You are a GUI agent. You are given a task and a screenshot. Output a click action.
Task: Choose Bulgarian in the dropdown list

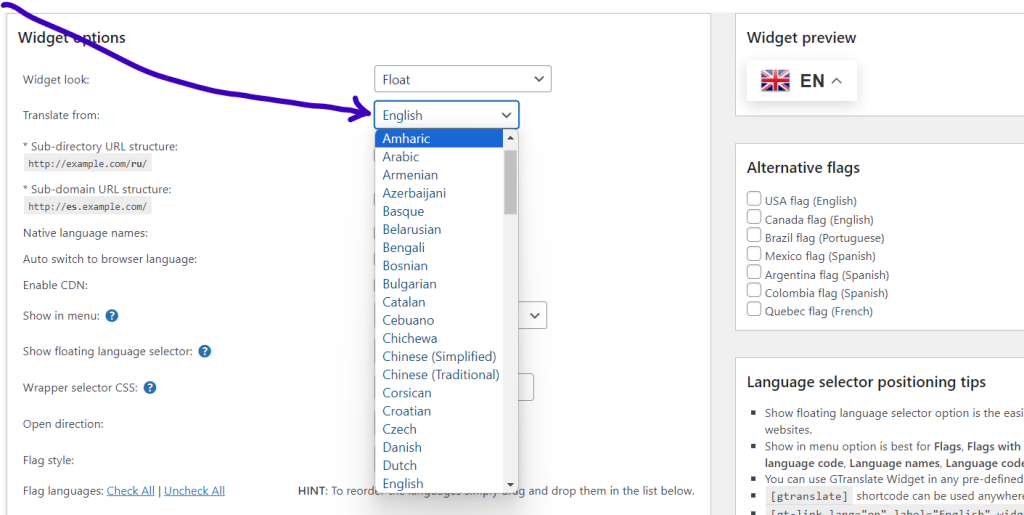[439, 284]
